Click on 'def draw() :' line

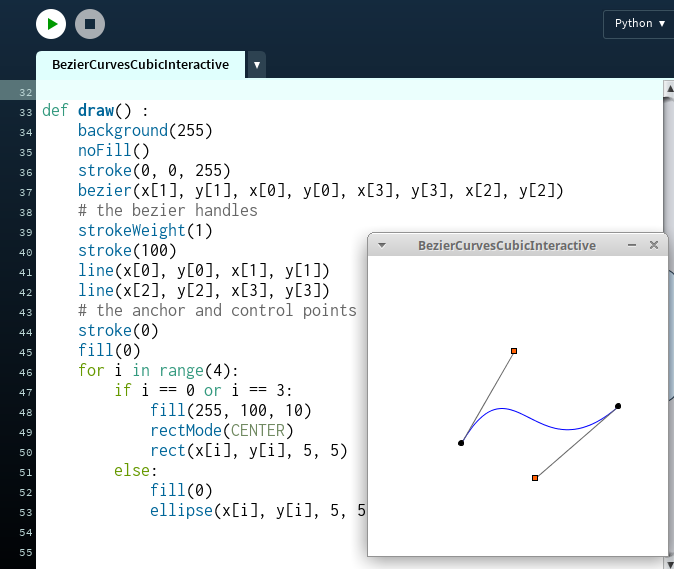pyautogui.click(x=95, y=111)
